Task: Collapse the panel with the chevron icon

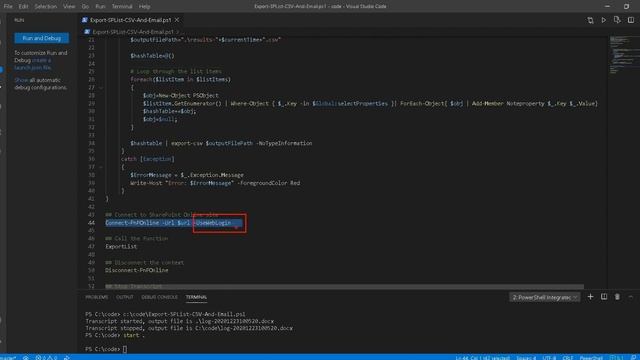Action: pyautogui.click(x=631, y=297)
